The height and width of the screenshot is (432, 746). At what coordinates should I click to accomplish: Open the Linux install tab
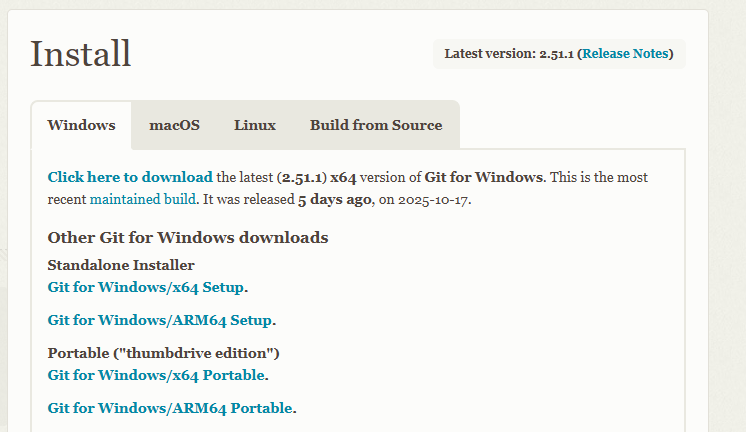[255, 126]
